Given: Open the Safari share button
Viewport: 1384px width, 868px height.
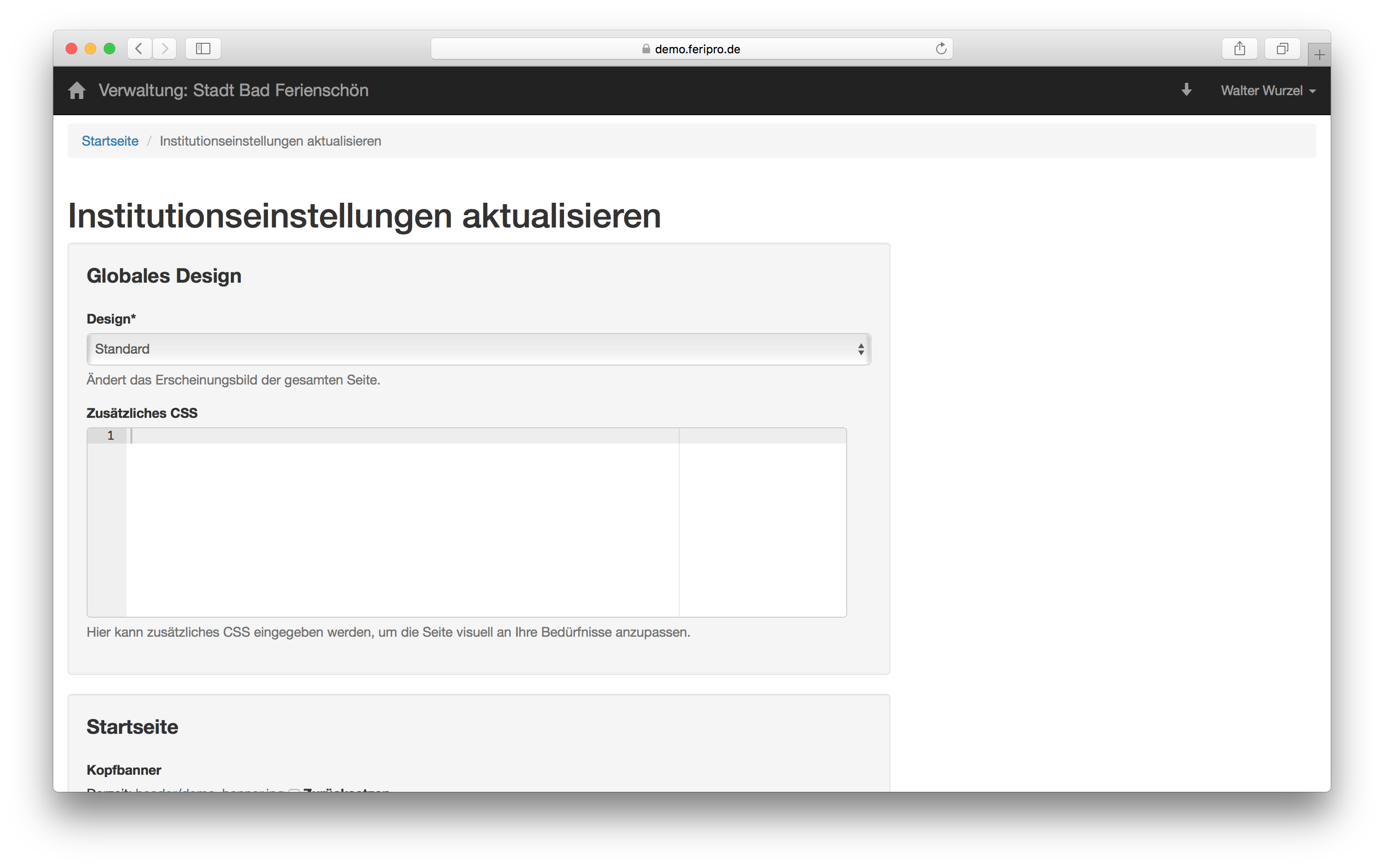Looking at the screenshot, I should [1239, 49].
